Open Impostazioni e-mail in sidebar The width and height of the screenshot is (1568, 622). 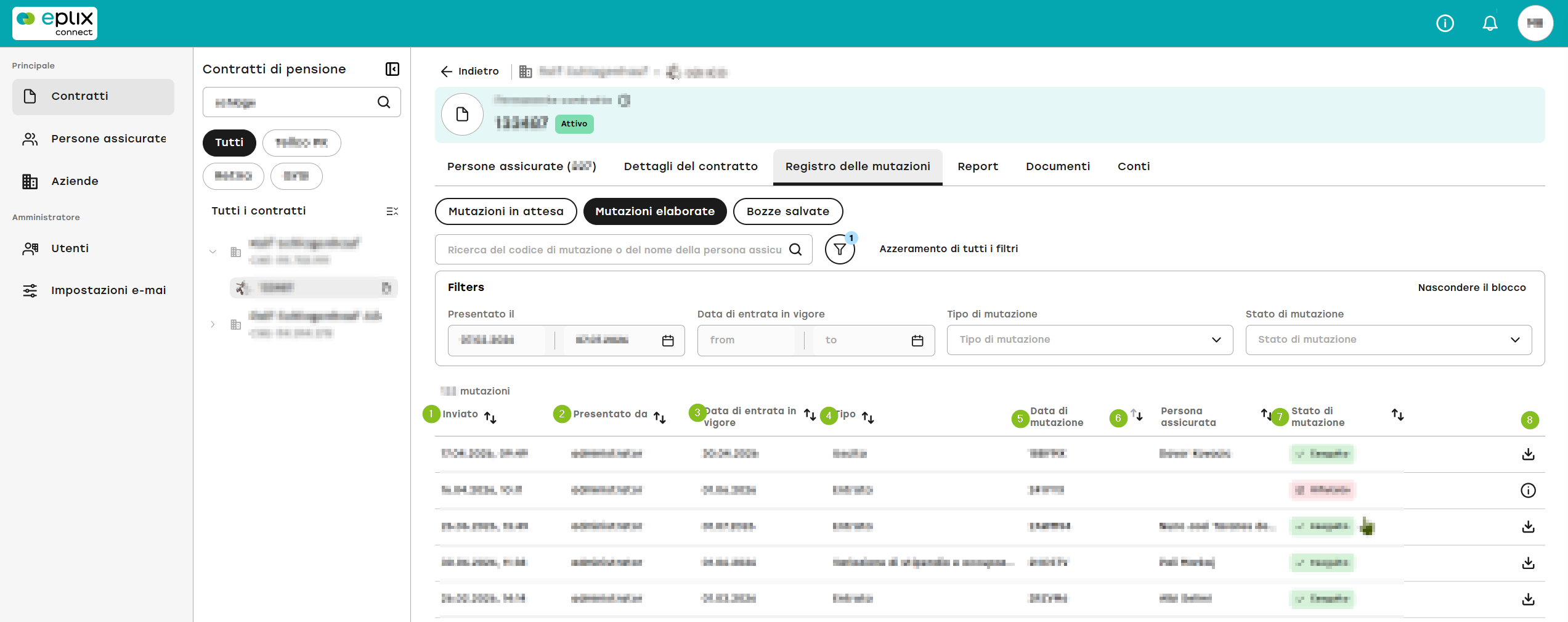pyautogui.click(x=93, y=290)
